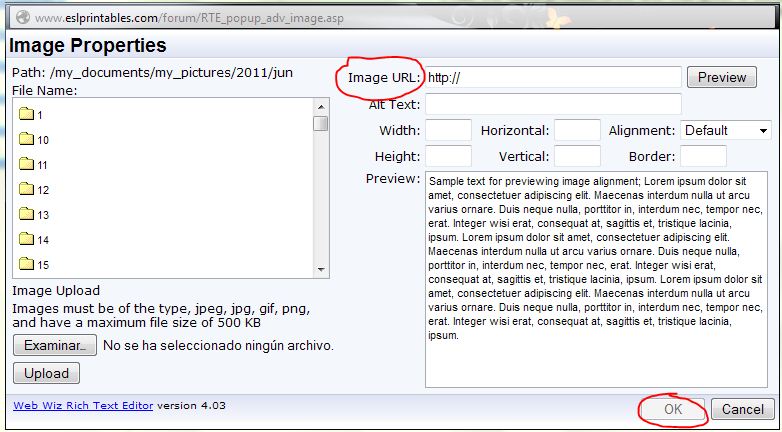Open folder icon for folder 13
This screenshot has width=782, height=432.
[x=26, y=215]
